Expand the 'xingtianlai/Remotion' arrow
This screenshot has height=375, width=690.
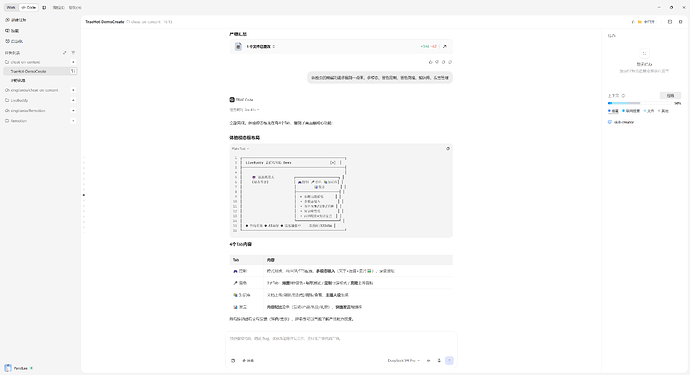point(73,110)
